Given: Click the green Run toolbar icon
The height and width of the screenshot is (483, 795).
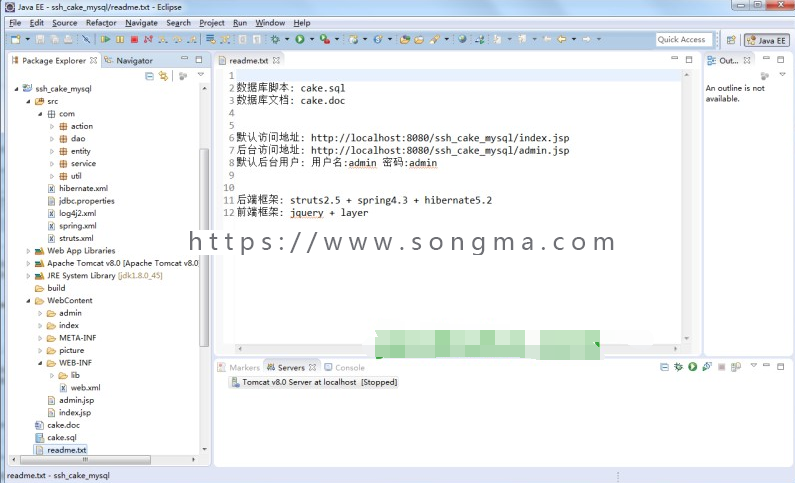Looking at the screenshot, I should point(300,40).
